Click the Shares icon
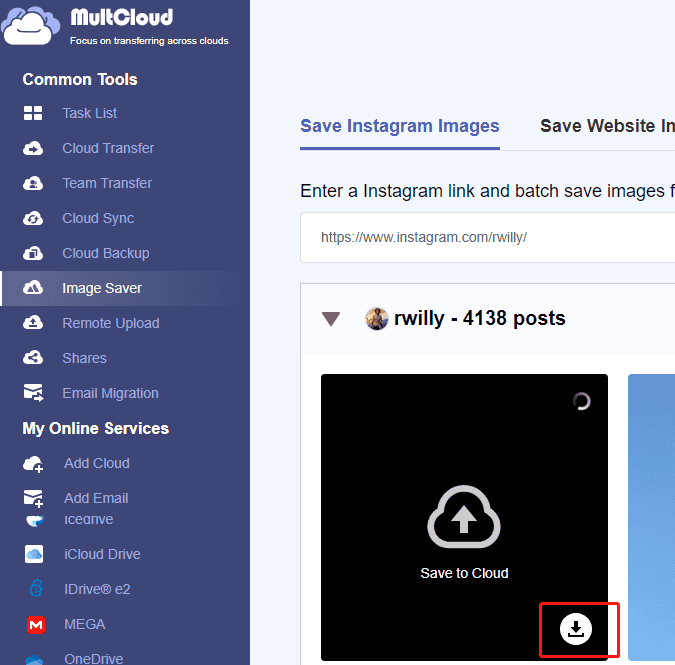The width and height of the screenshot is (675, 665). pos(33,358)
